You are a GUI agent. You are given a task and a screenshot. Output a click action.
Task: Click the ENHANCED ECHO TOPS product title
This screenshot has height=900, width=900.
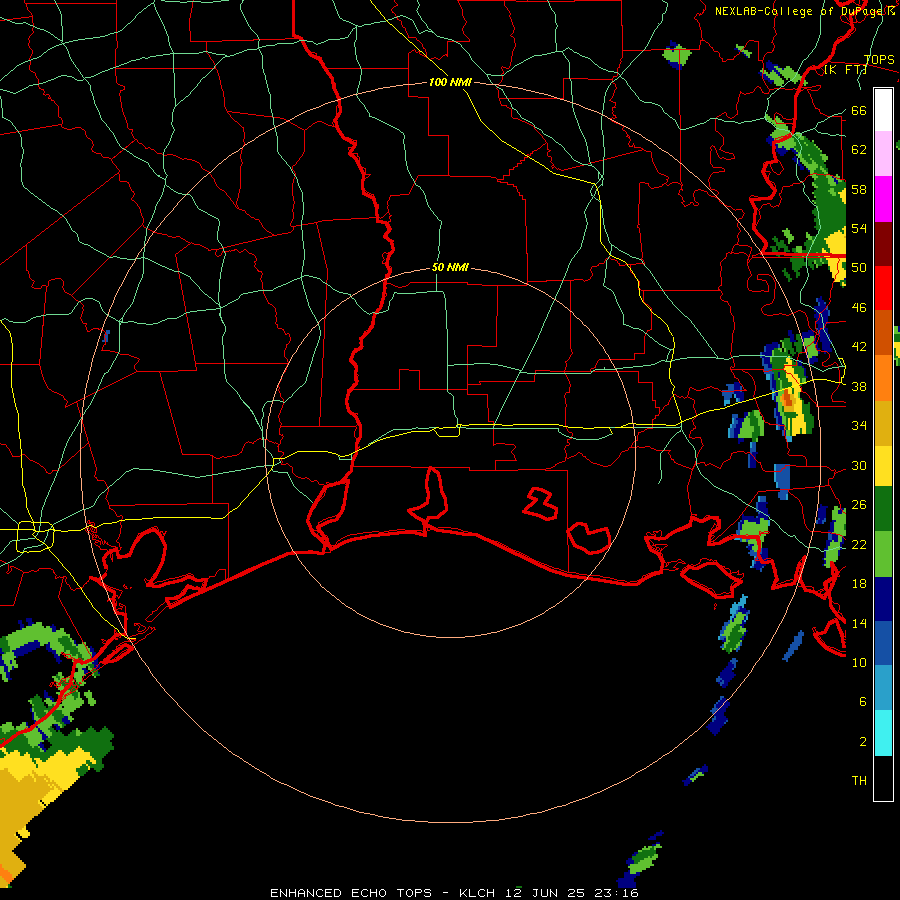351,893
